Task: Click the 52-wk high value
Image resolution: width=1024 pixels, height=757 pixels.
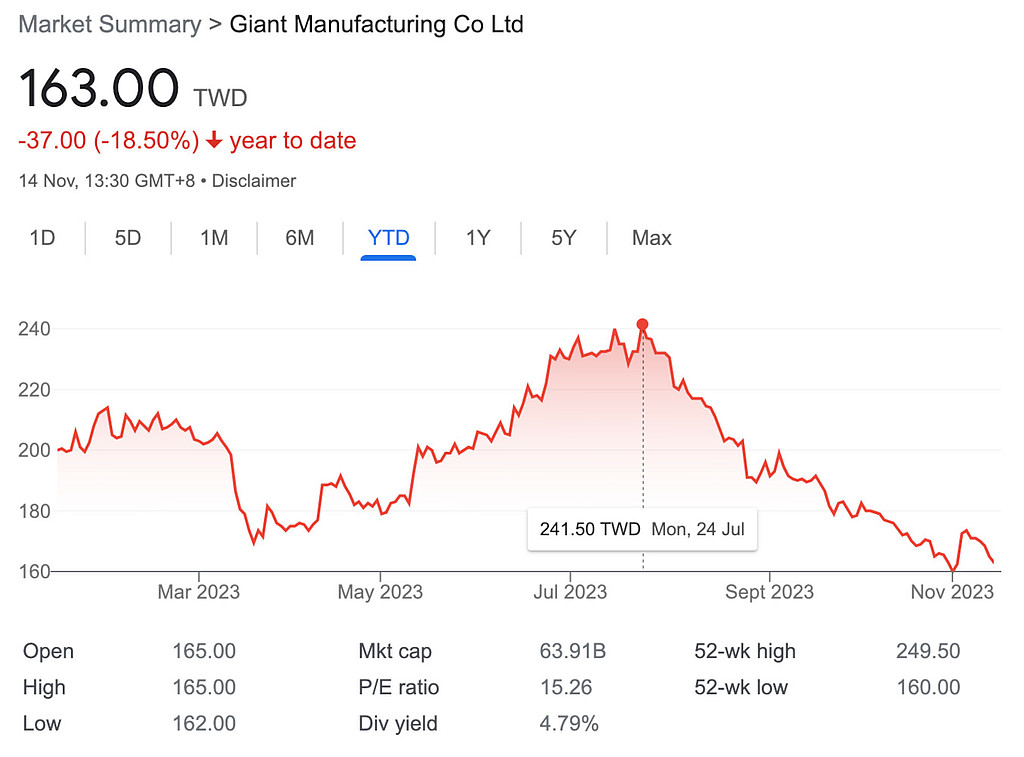Action: coord(928,651)
